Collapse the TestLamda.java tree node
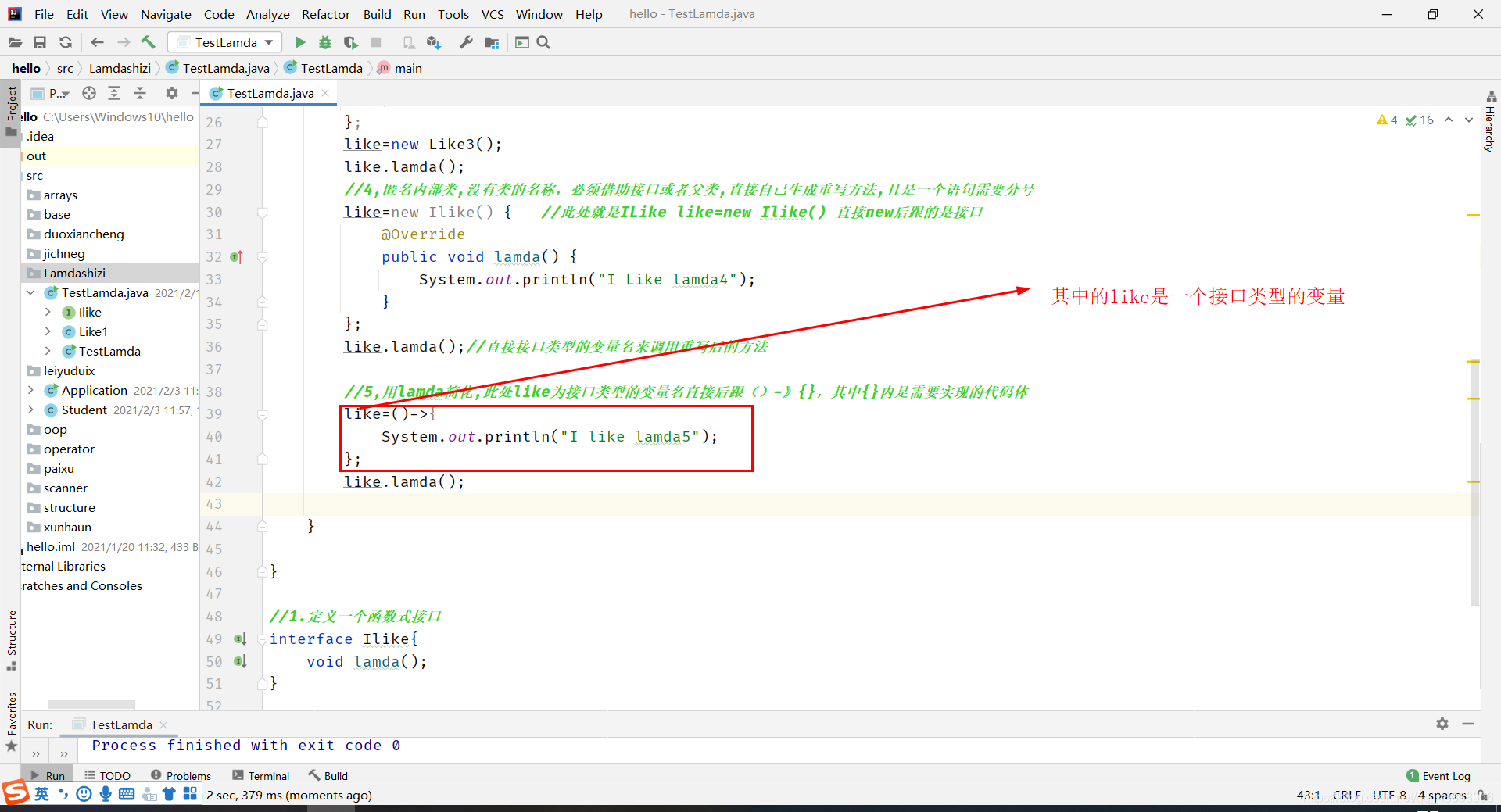This screenshot has width=1501, height=812. click(x=30, y=292)
